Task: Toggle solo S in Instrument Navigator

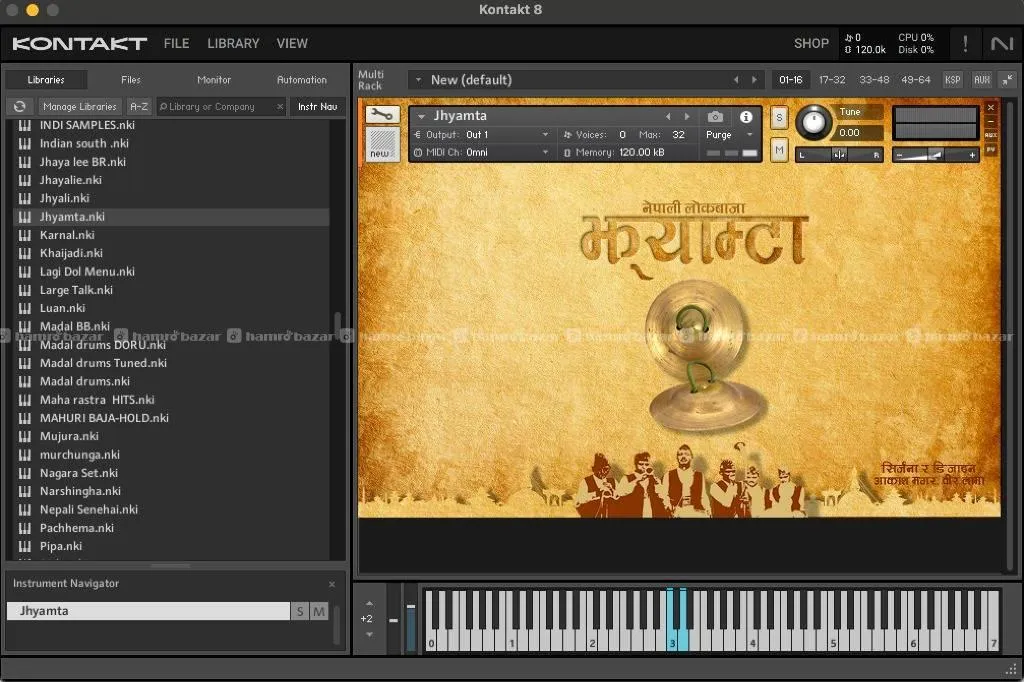Action: [x=300, y=611]
